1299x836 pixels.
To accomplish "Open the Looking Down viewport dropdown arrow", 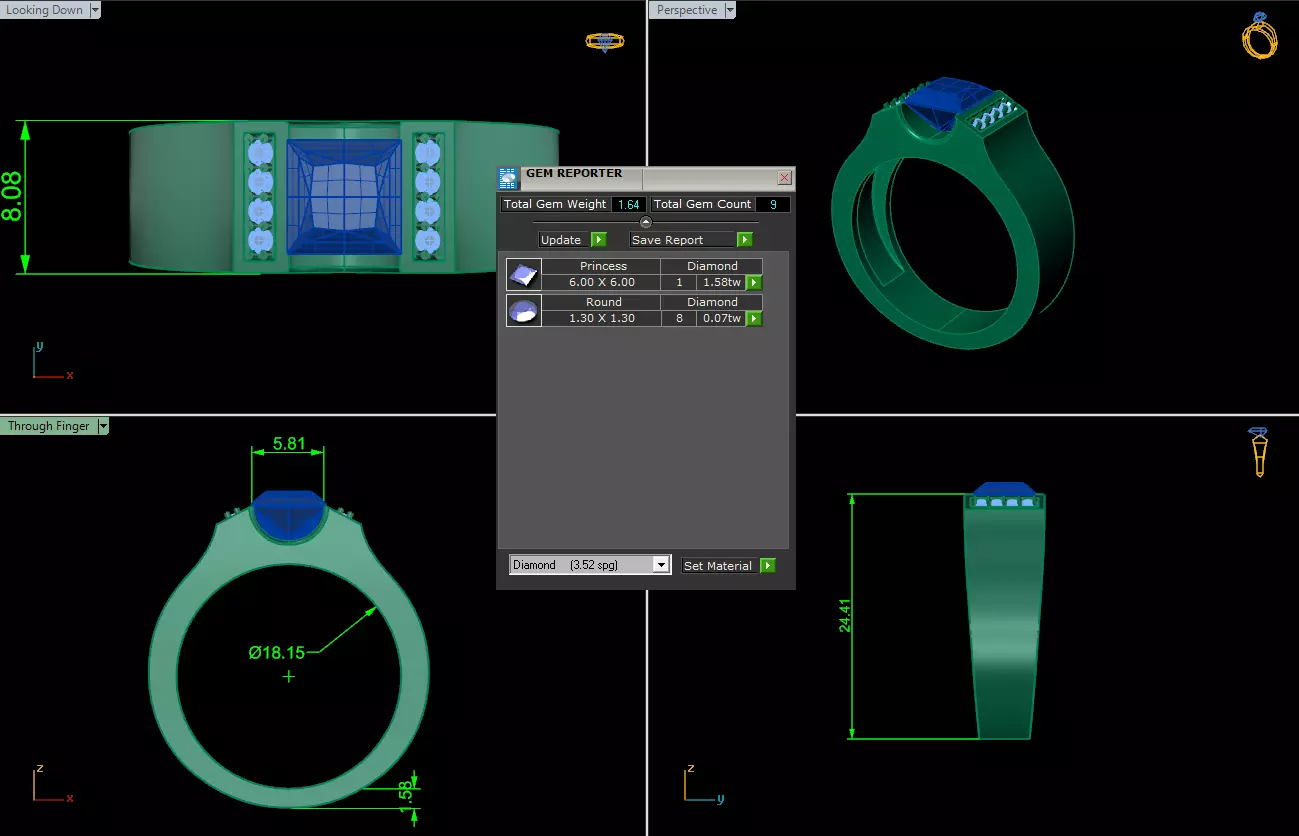I will click(95, 10).
